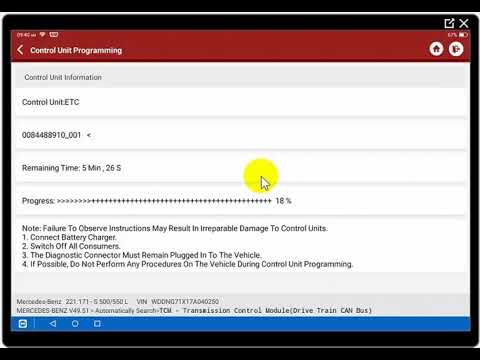Click the Remaining Time: 5 Min, 26 S row

tap(240, 168)
